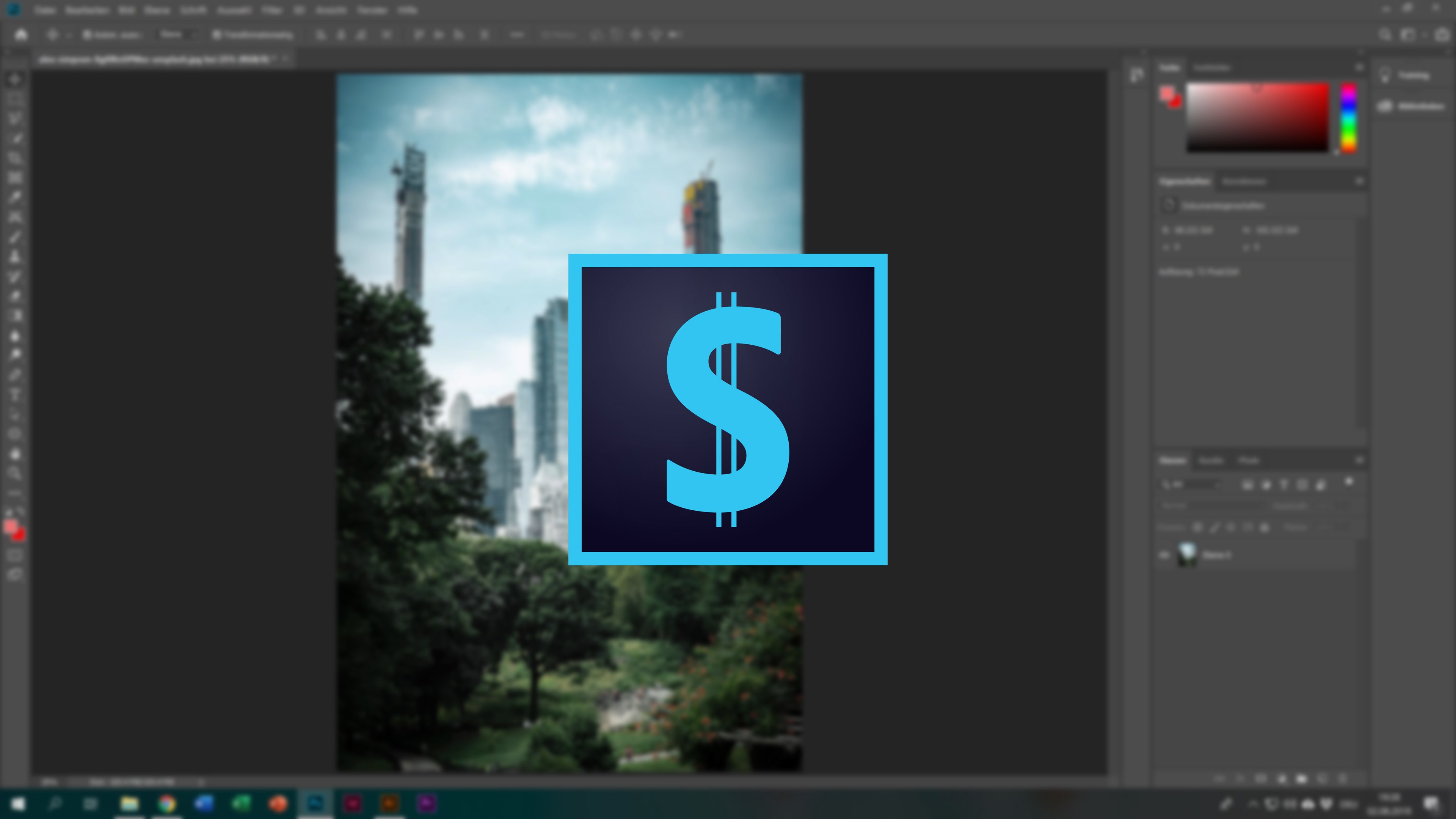
Task: Open Excel from the taskbar
Action: (x=241, y=804)
